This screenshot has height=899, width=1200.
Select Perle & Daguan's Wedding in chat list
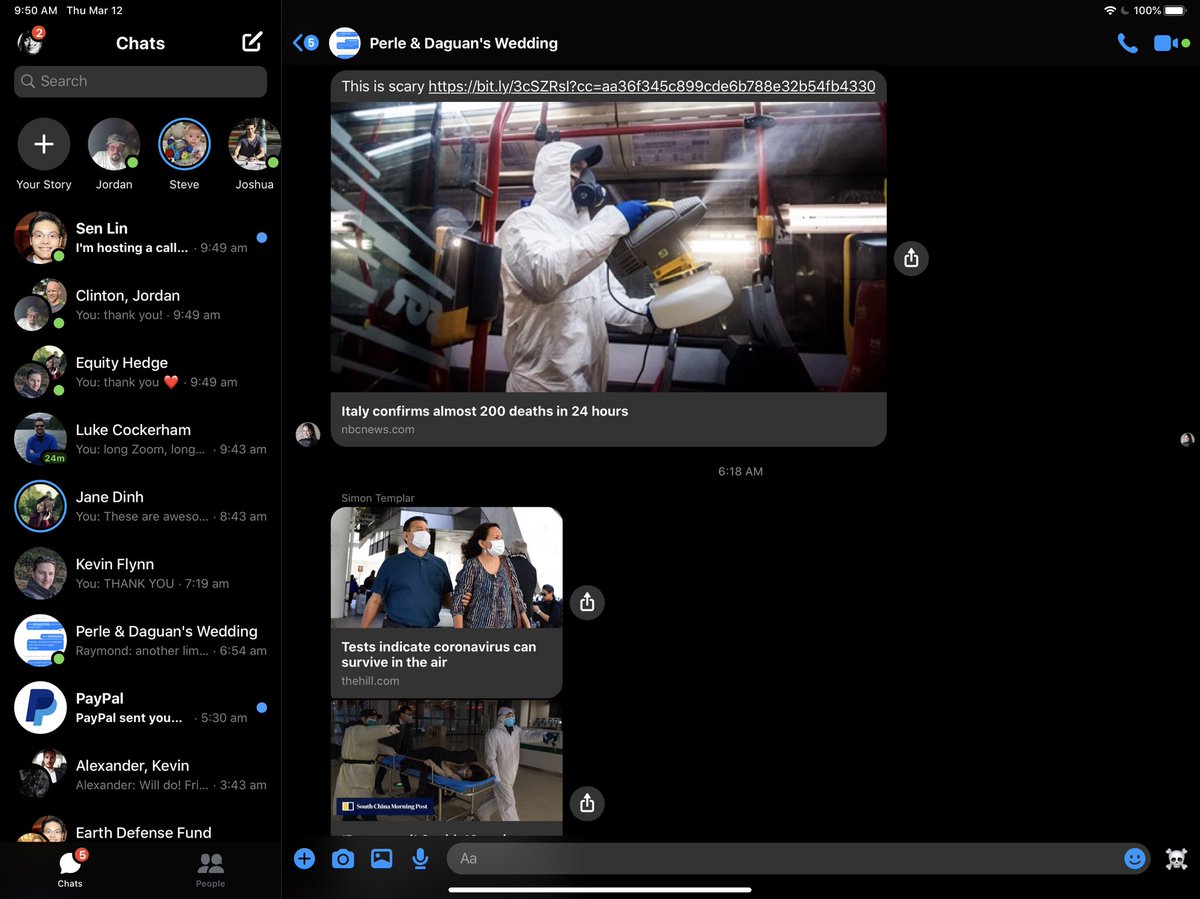(140, 639)
